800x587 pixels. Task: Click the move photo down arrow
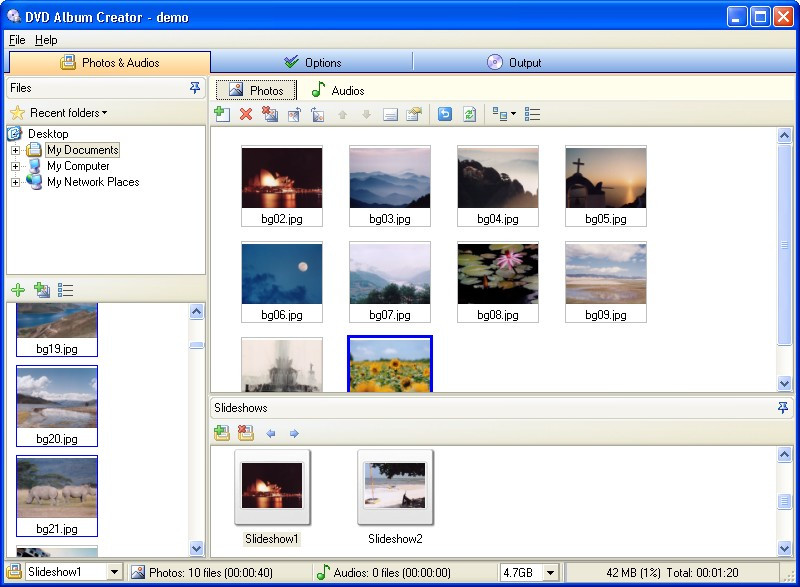(366, 115)
